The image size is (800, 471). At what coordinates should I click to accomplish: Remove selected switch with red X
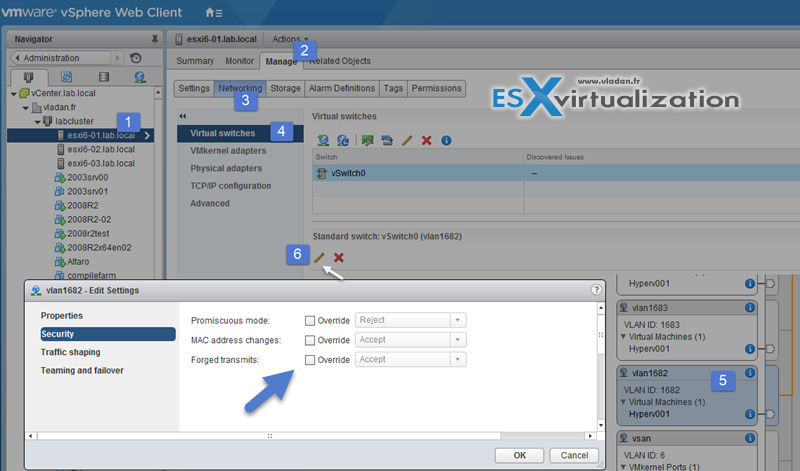point(427,140)
